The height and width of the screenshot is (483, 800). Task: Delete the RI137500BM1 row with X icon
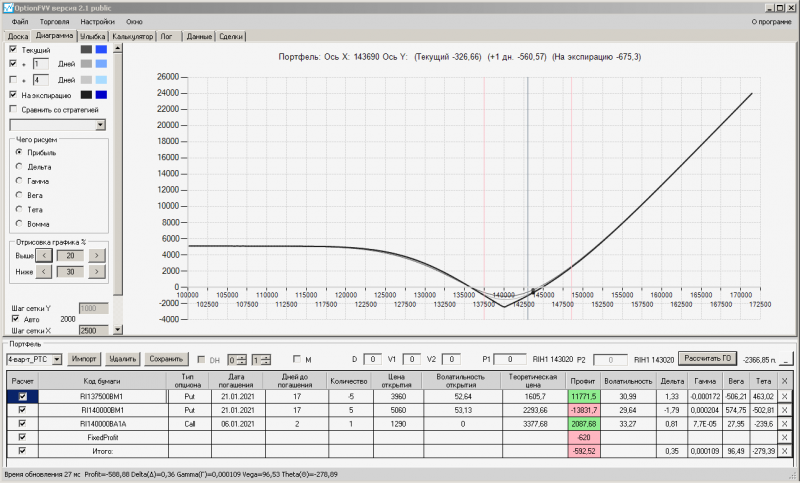tap(785, 396)
